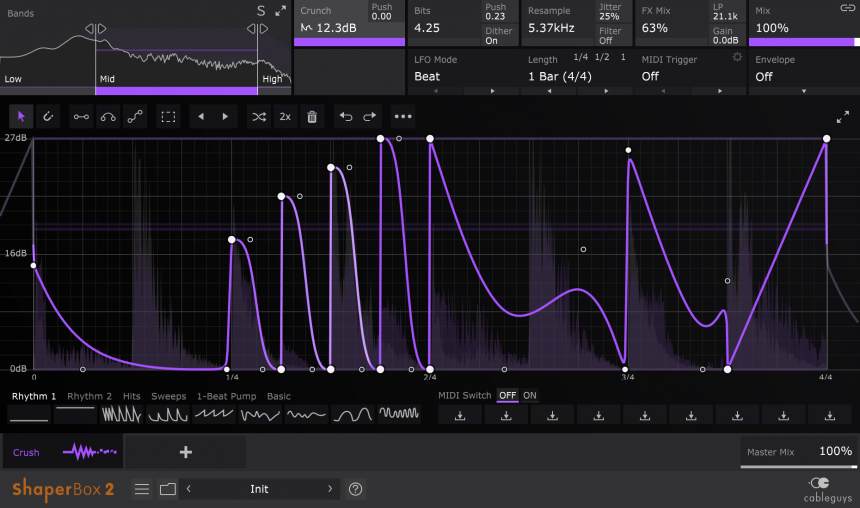Open the 1-Beat Pump preset tab
Screen dimensions: 860x508
point(226,396)
